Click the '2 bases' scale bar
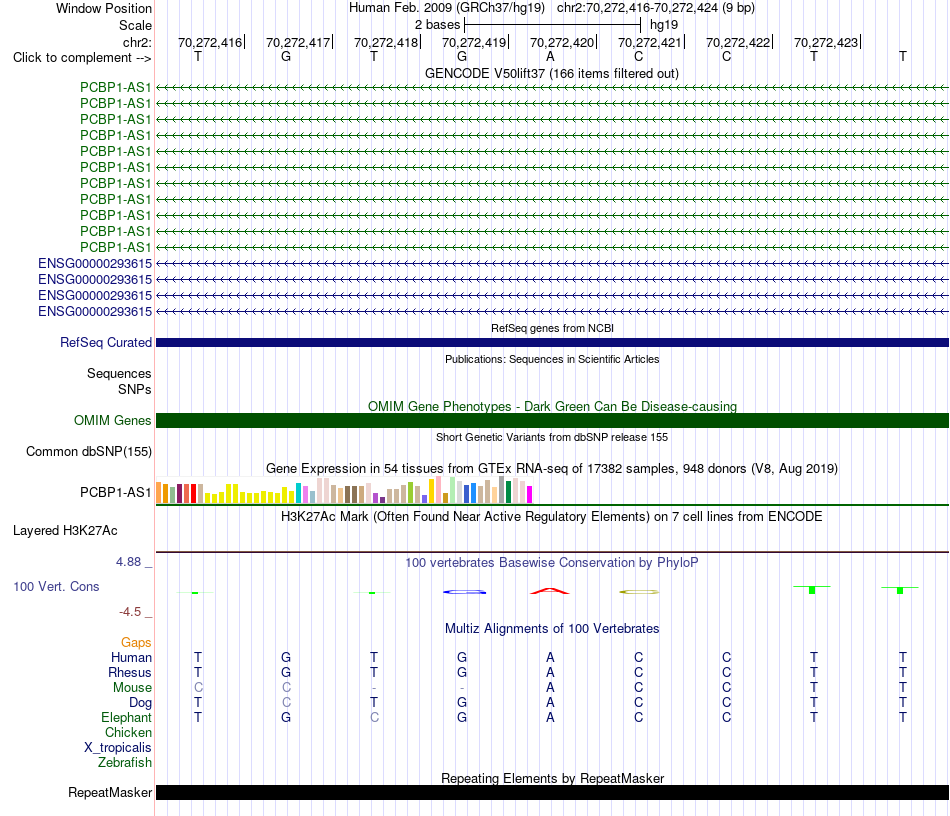This screenshot has width=950, height=816. pos(552,25)
